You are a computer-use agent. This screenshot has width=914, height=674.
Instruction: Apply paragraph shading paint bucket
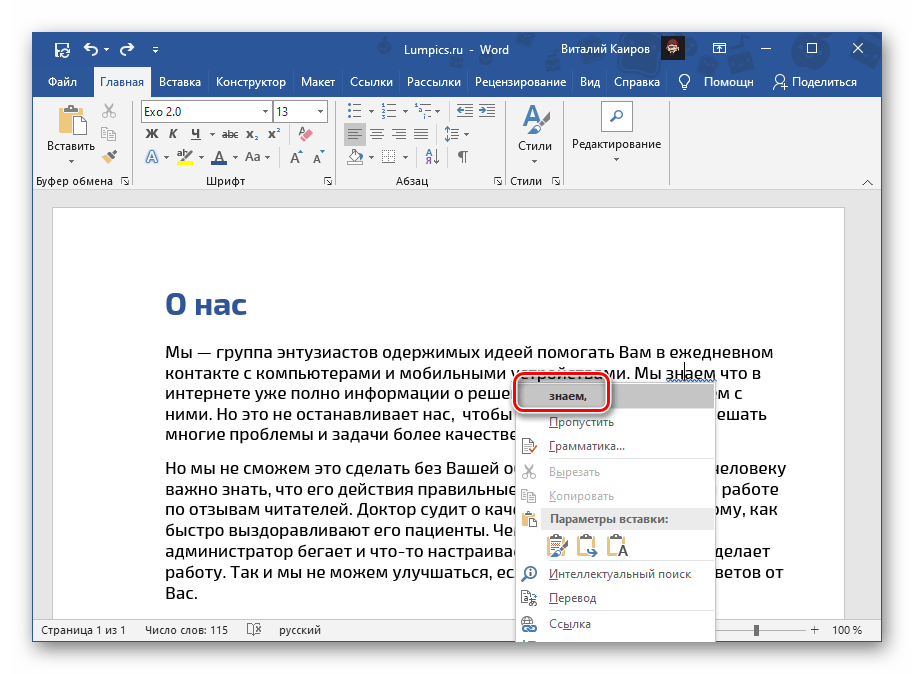tap(355, 157)
